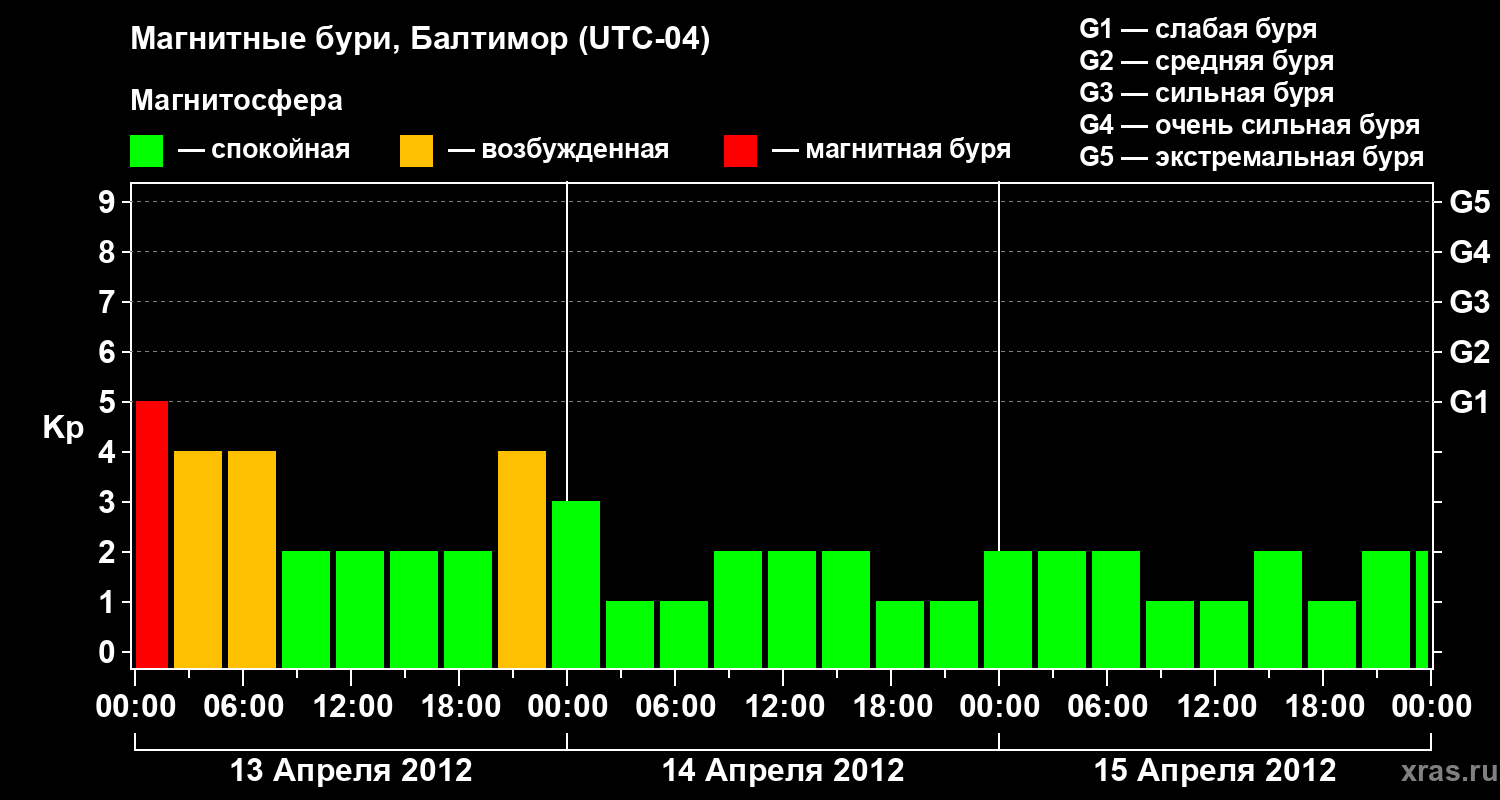Viewport: 1500px width, 800px height.
Task: Click the red Kp 5 storm bar
Action: [x=152, y=534]
